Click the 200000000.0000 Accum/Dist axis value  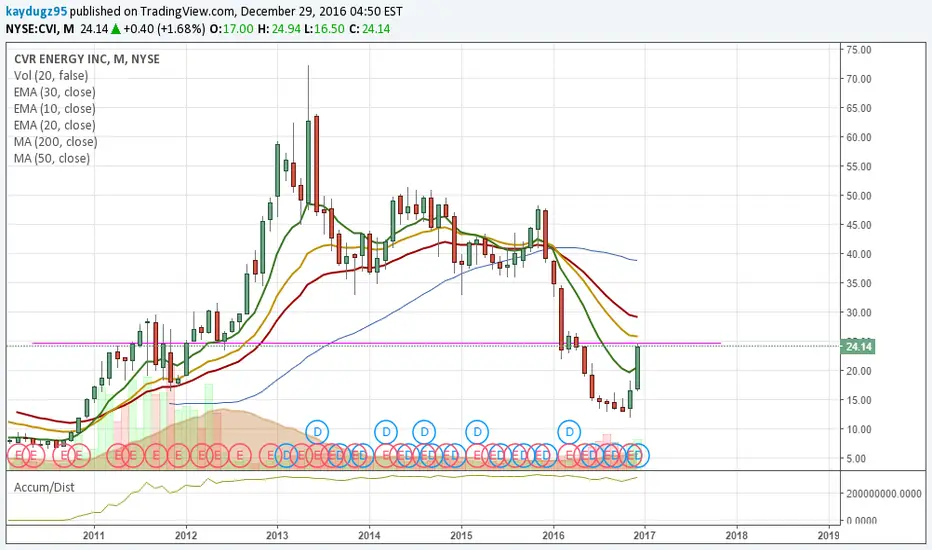coord(884,494)
